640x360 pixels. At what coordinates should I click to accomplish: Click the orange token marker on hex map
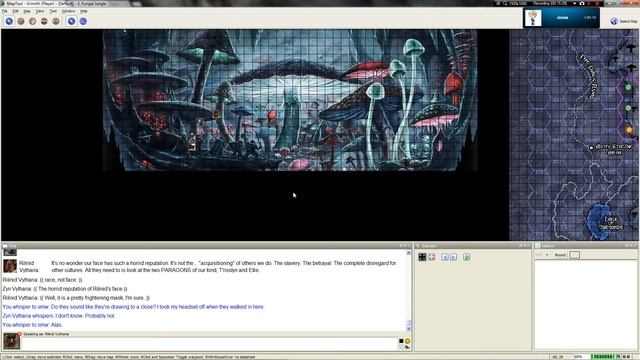[x=629, y=130]
